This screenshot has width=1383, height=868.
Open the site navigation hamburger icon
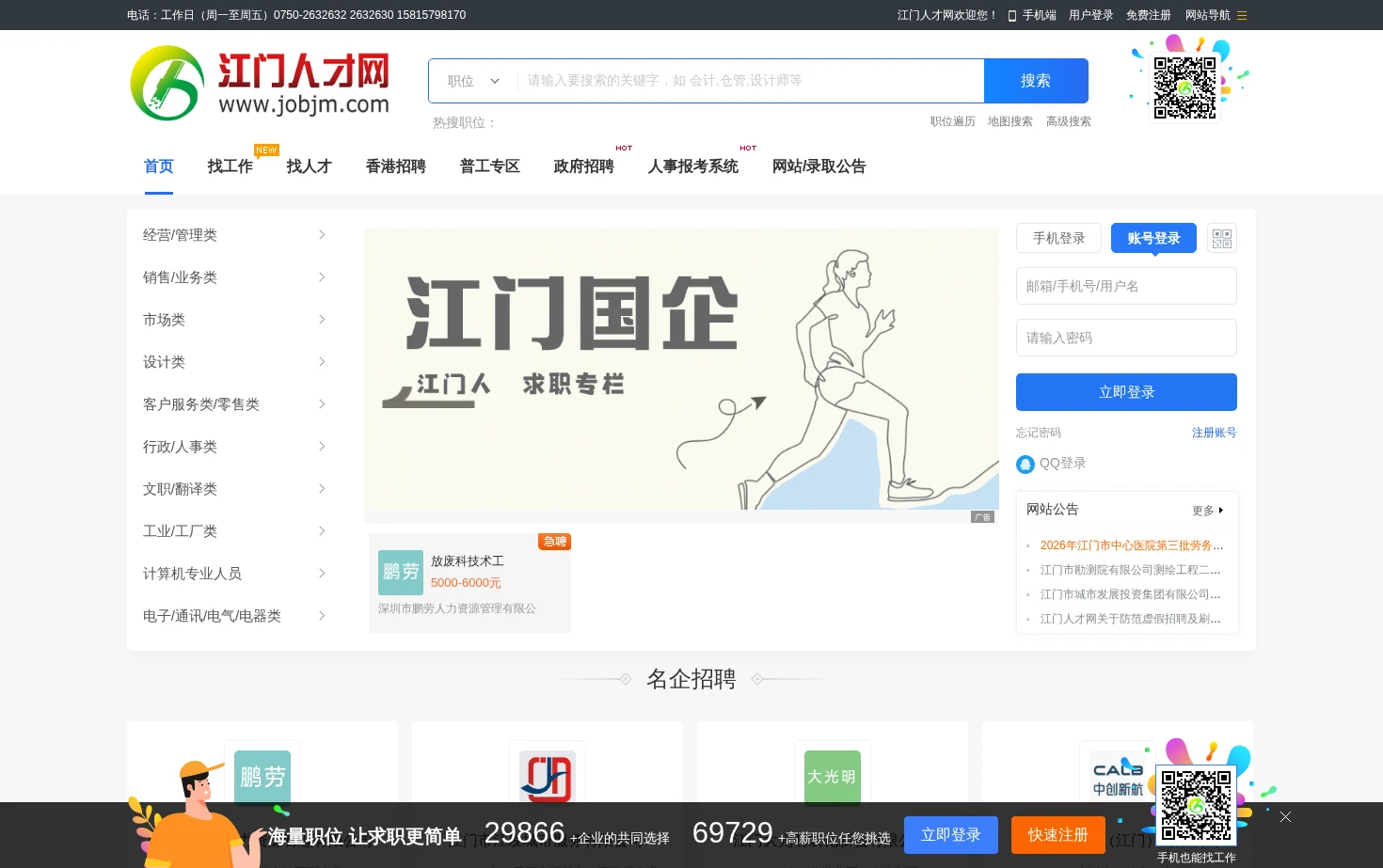click(x=1242, y=15)
